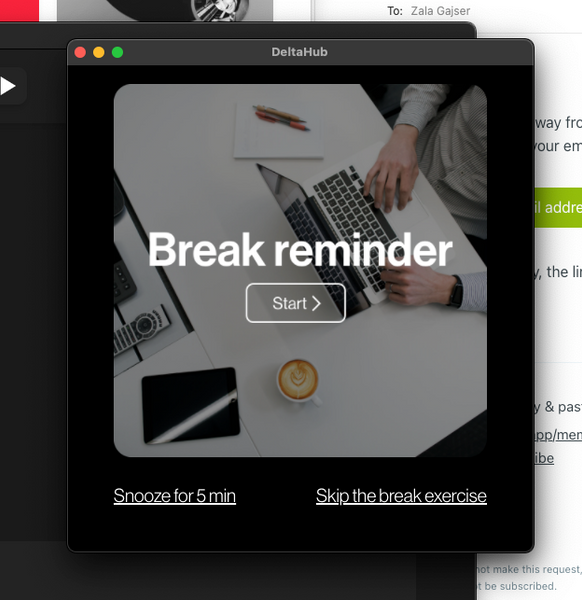The height and width of the screenshot is (600, 582).
Task: Click the green email address button
Action: (558, 208)
